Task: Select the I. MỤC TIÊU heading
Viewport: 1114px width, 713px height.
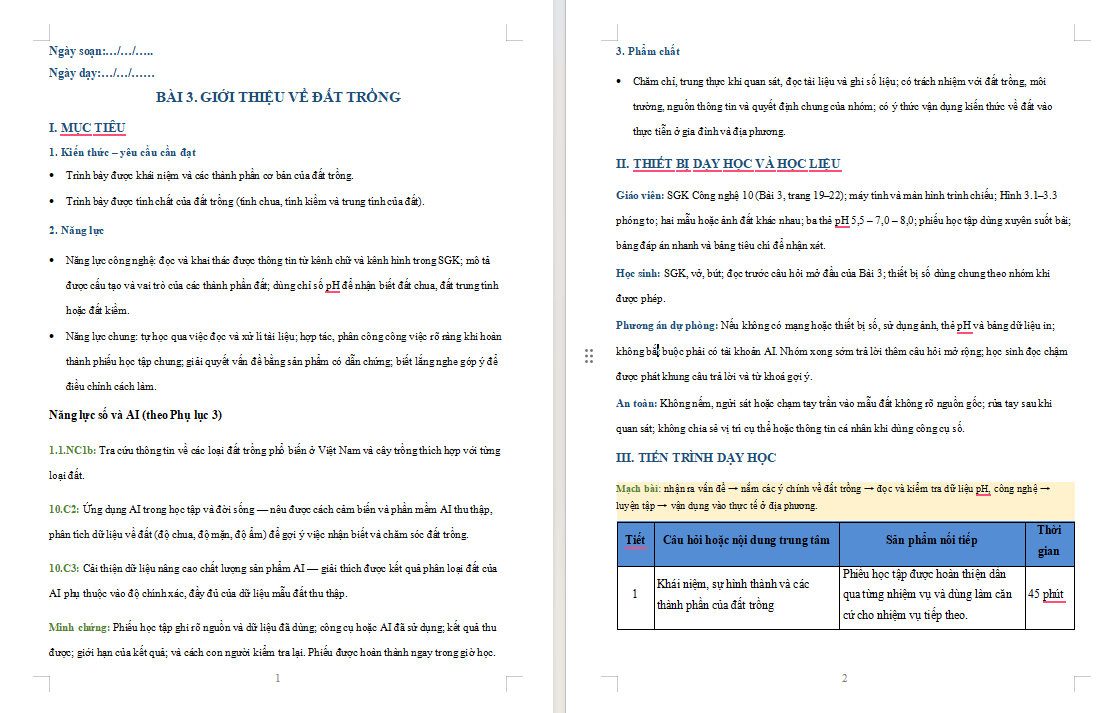Action: [x=87, y=128]
